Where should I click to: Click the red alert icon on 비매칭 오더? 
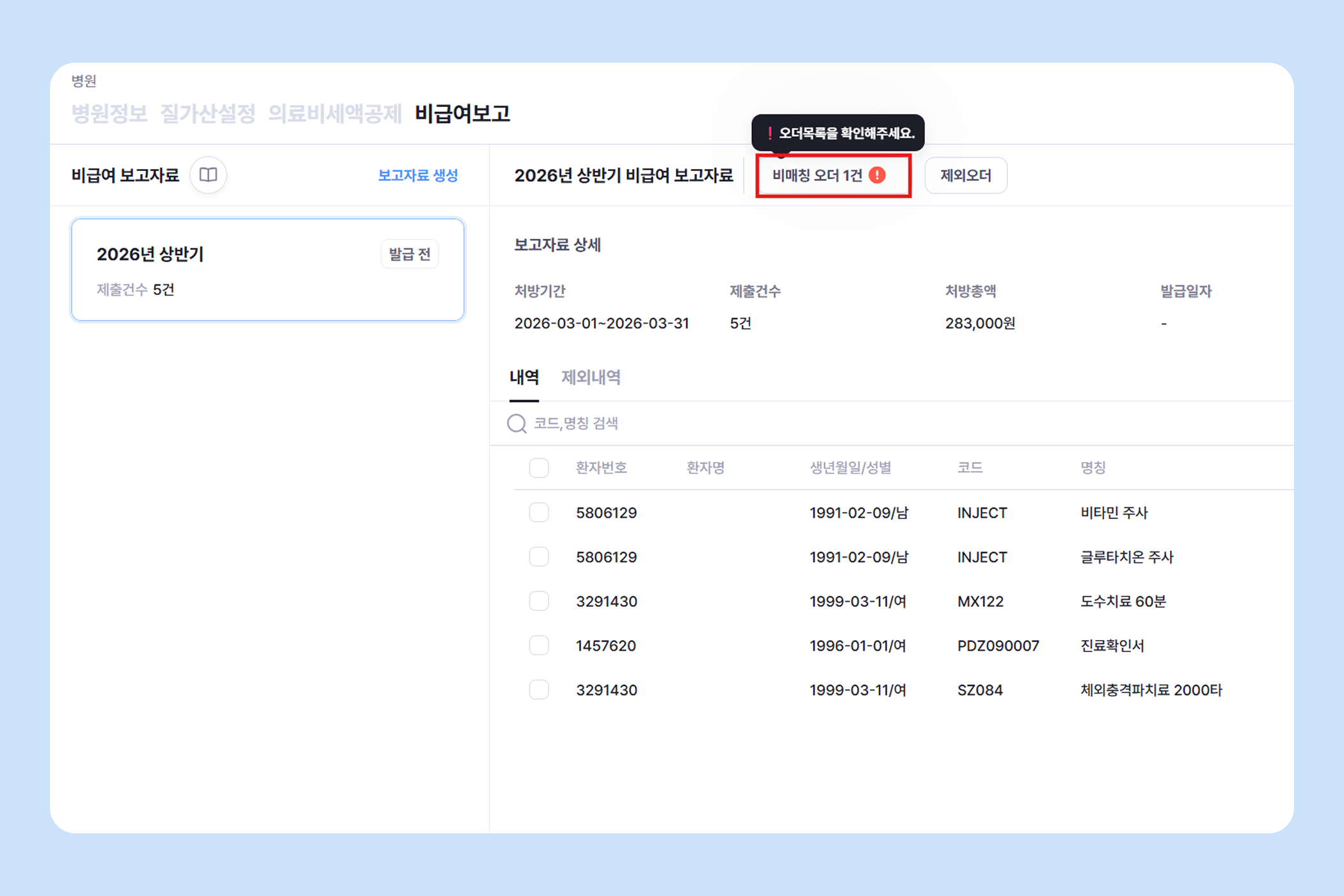click(877, 175)
